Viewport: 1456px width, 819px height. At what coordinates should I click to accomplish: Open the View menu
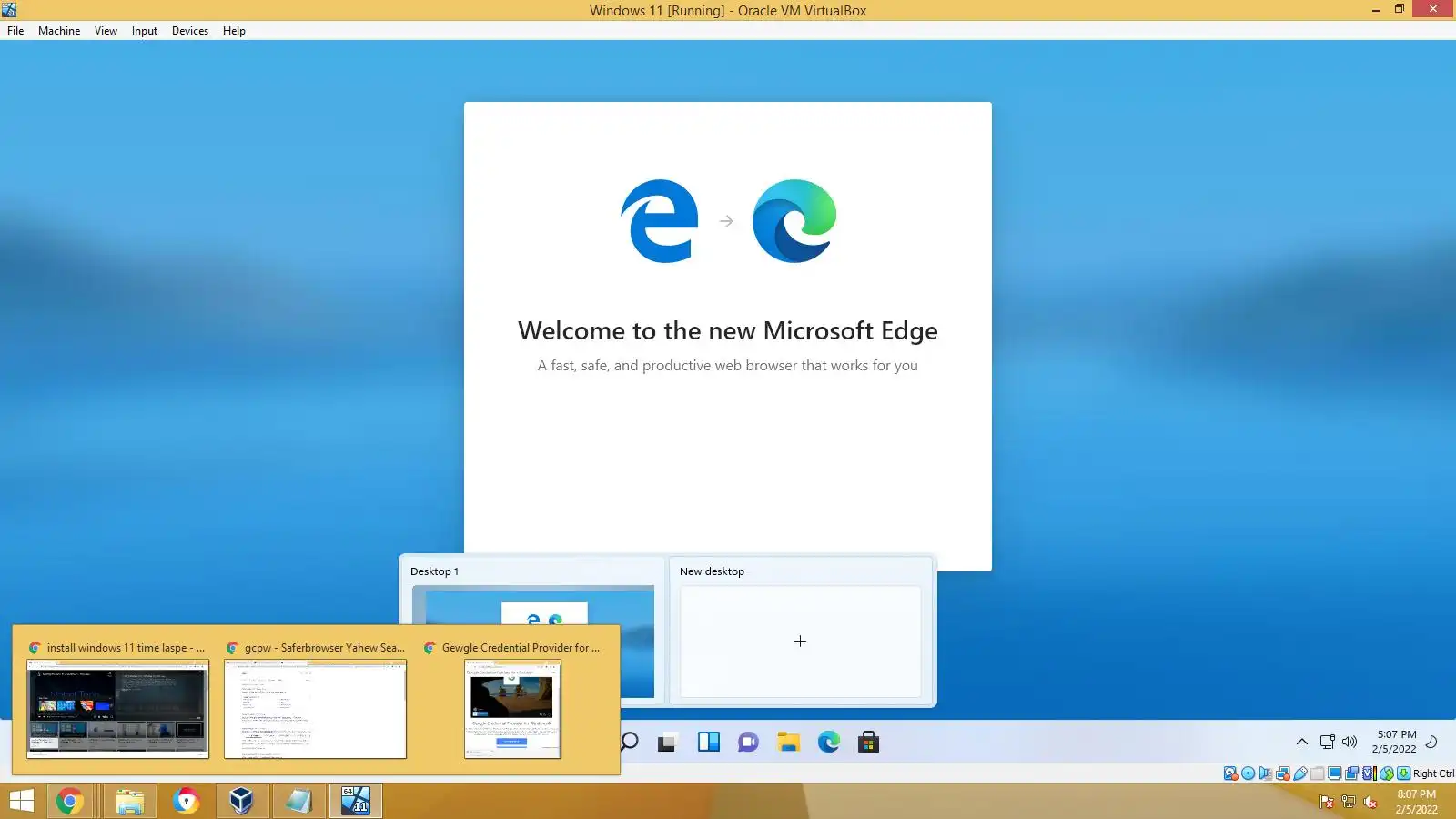click(x=106, y=31)
